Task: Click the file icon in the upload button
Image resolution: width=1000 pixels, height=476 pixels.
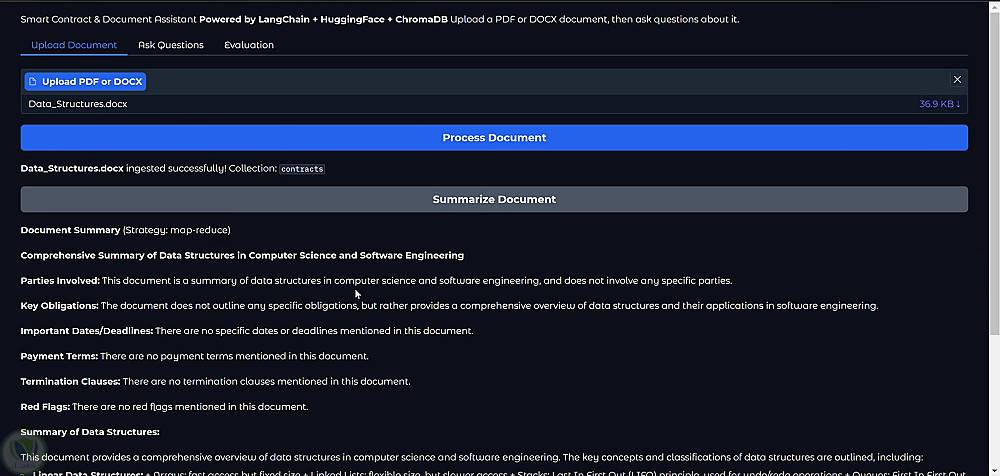Action: click(x=33, y=82)
